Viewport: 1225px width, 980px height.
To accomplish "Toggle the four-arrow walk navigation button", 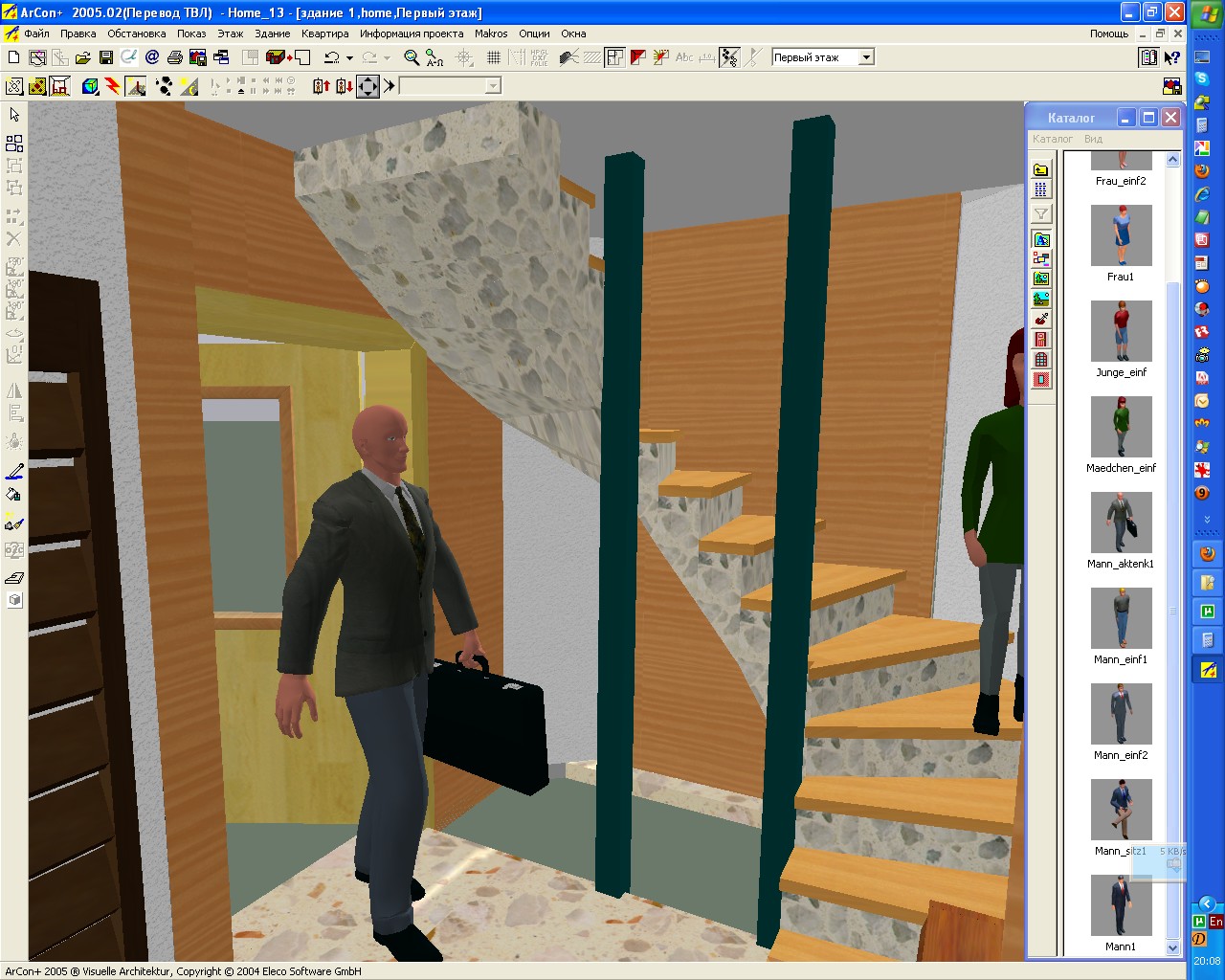I will [x=368, y=86].
